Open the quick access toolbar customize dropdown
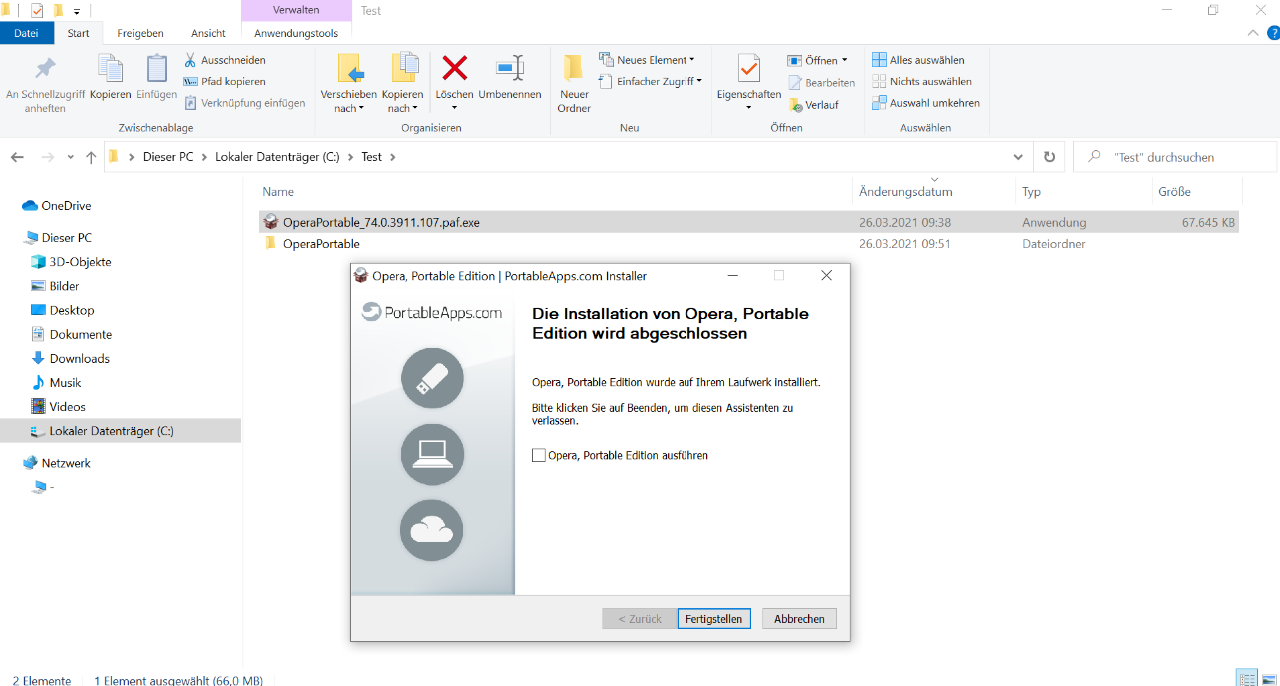Image resolution: width=1280 pixels, height=686 pixels. (76, 11)
